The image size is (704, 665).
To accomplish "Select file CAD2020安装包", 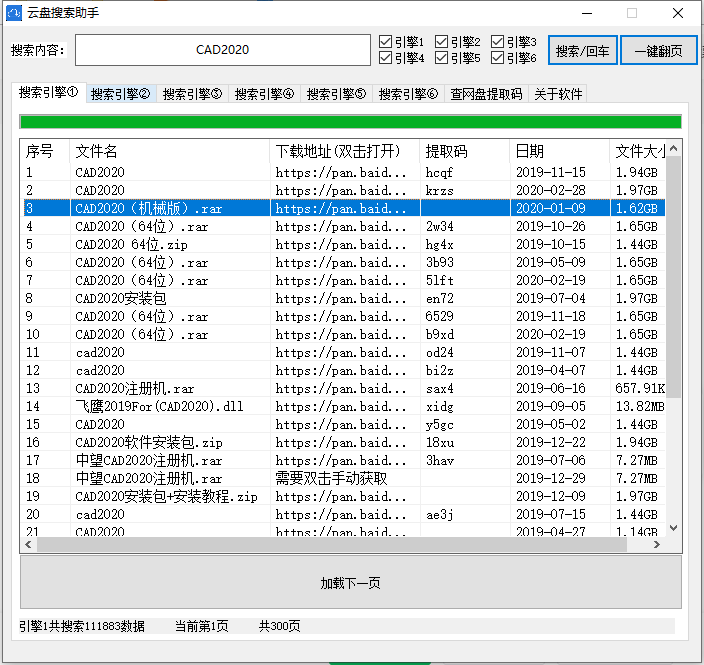I will [x=121, y=299].
